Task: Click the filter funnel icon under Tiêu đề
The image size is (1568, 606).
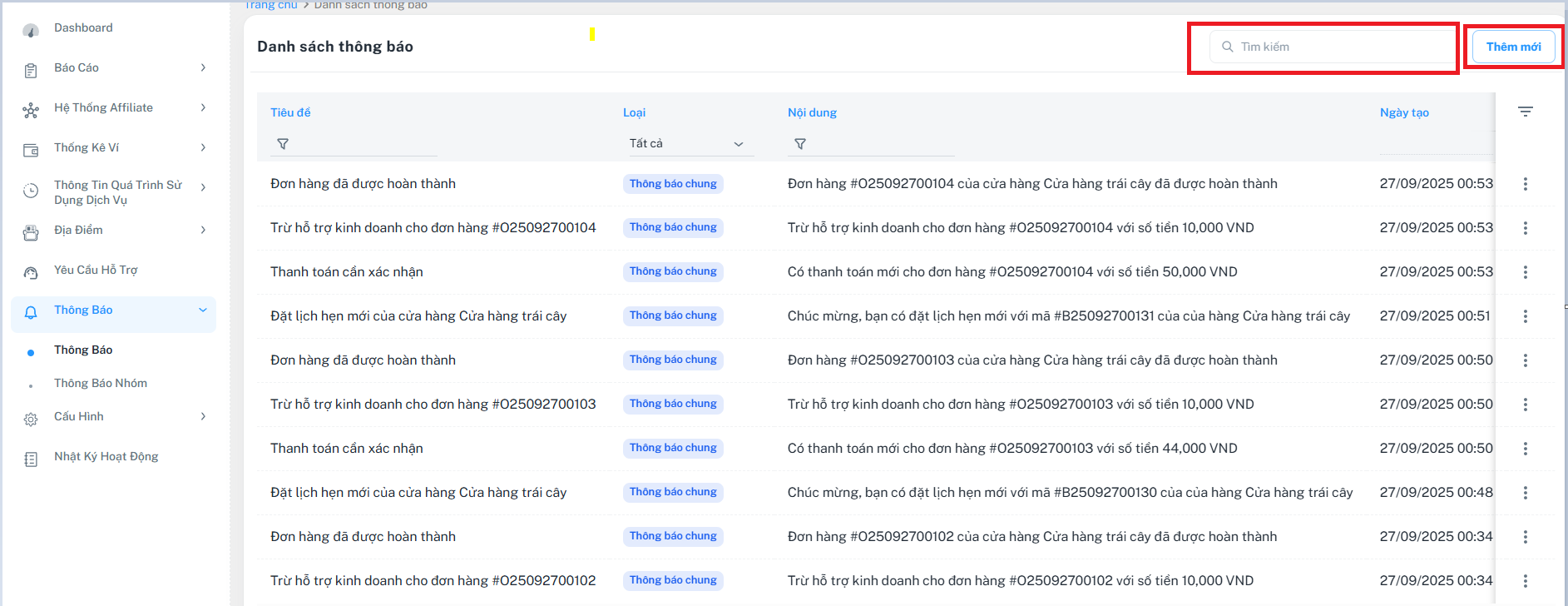Action: tap(283, 144)
